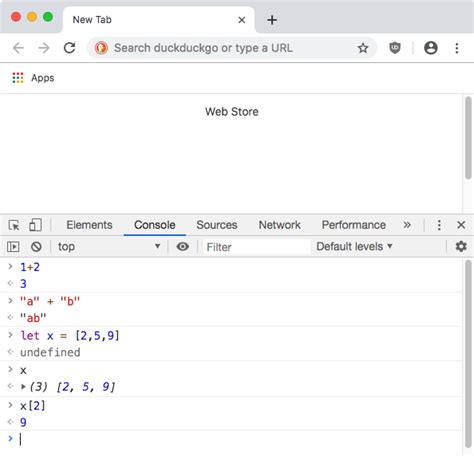This screenshot has height=456, width=474.
Task: Click the green macOS fullscreen button
Action: [48, 17]
